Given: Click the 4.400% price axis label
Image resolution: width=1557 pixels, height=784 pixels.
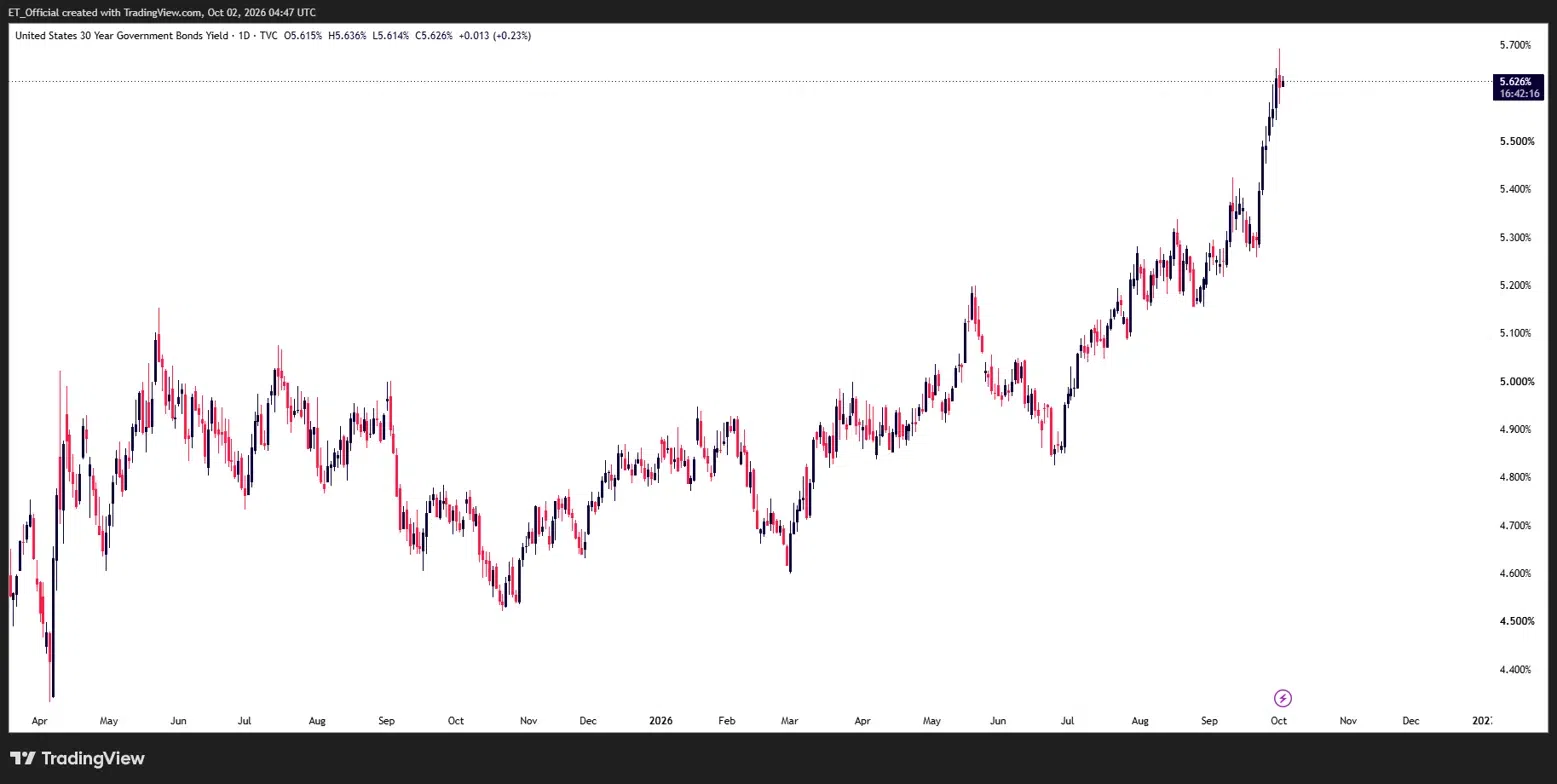Looking at the screenshot, I should point(1516,669).
